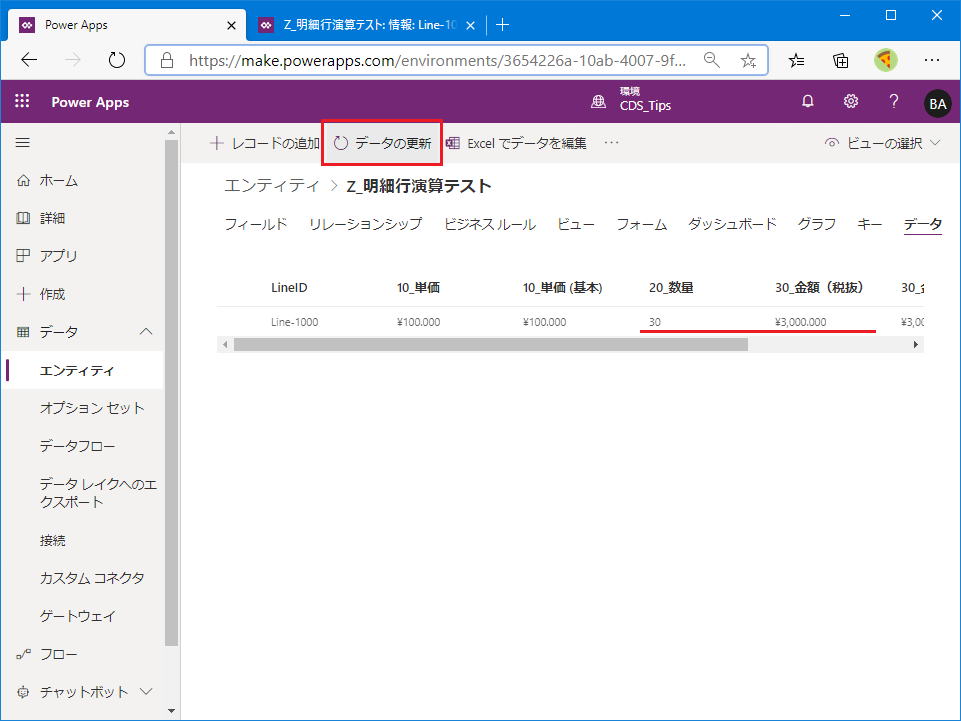Switch to the キー tab

869,224
